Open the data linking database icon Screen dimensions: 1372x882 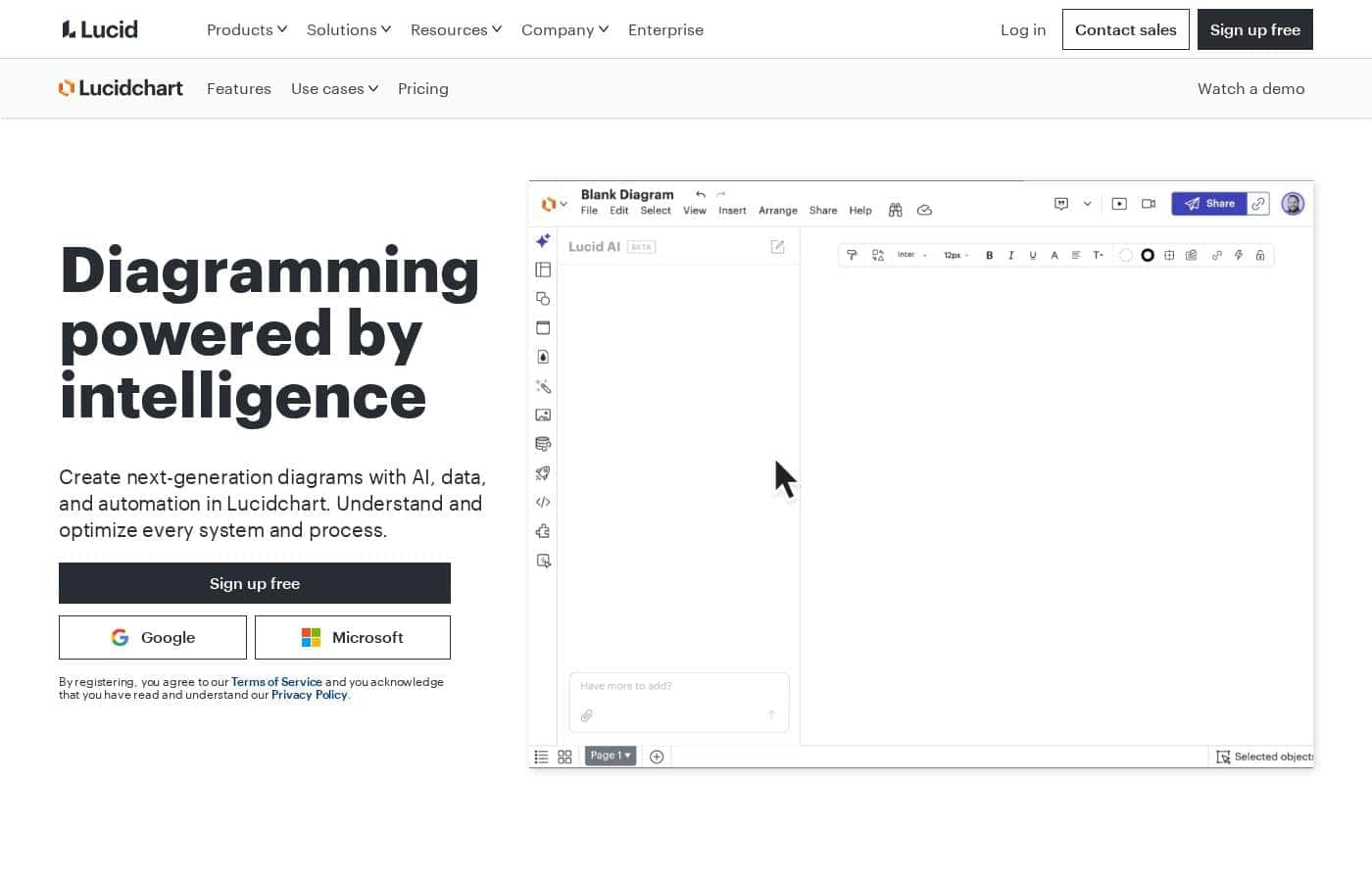click(x=543, y=444)
